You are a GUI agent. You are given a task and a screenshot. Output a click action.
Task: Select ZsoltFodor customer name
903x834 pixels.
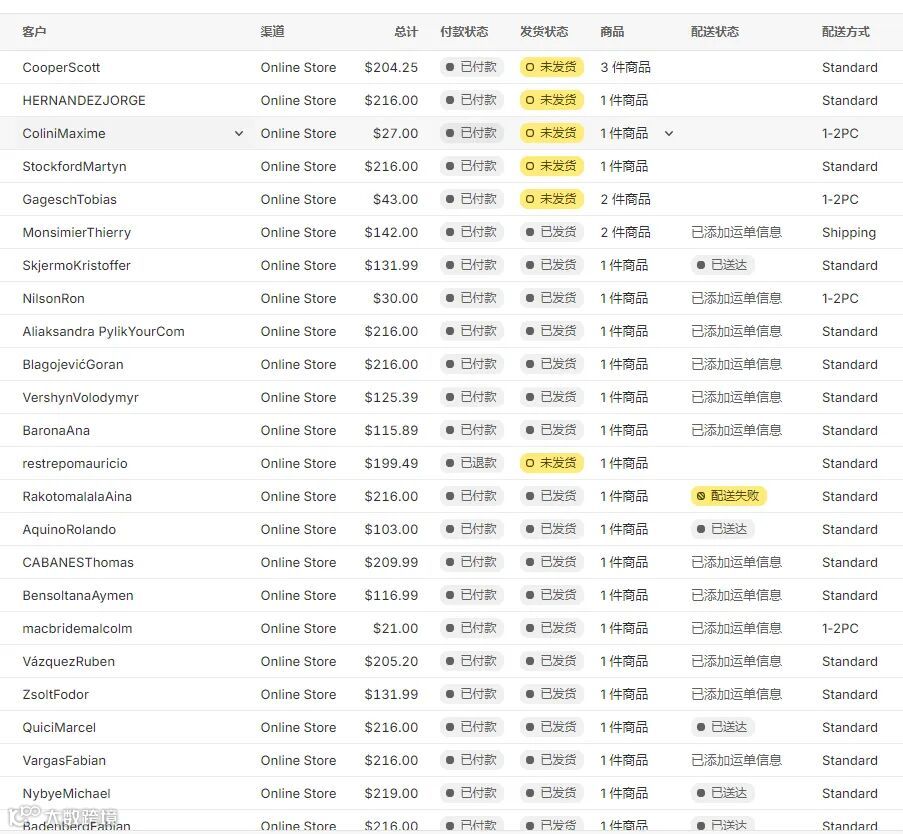coord(55,695)
